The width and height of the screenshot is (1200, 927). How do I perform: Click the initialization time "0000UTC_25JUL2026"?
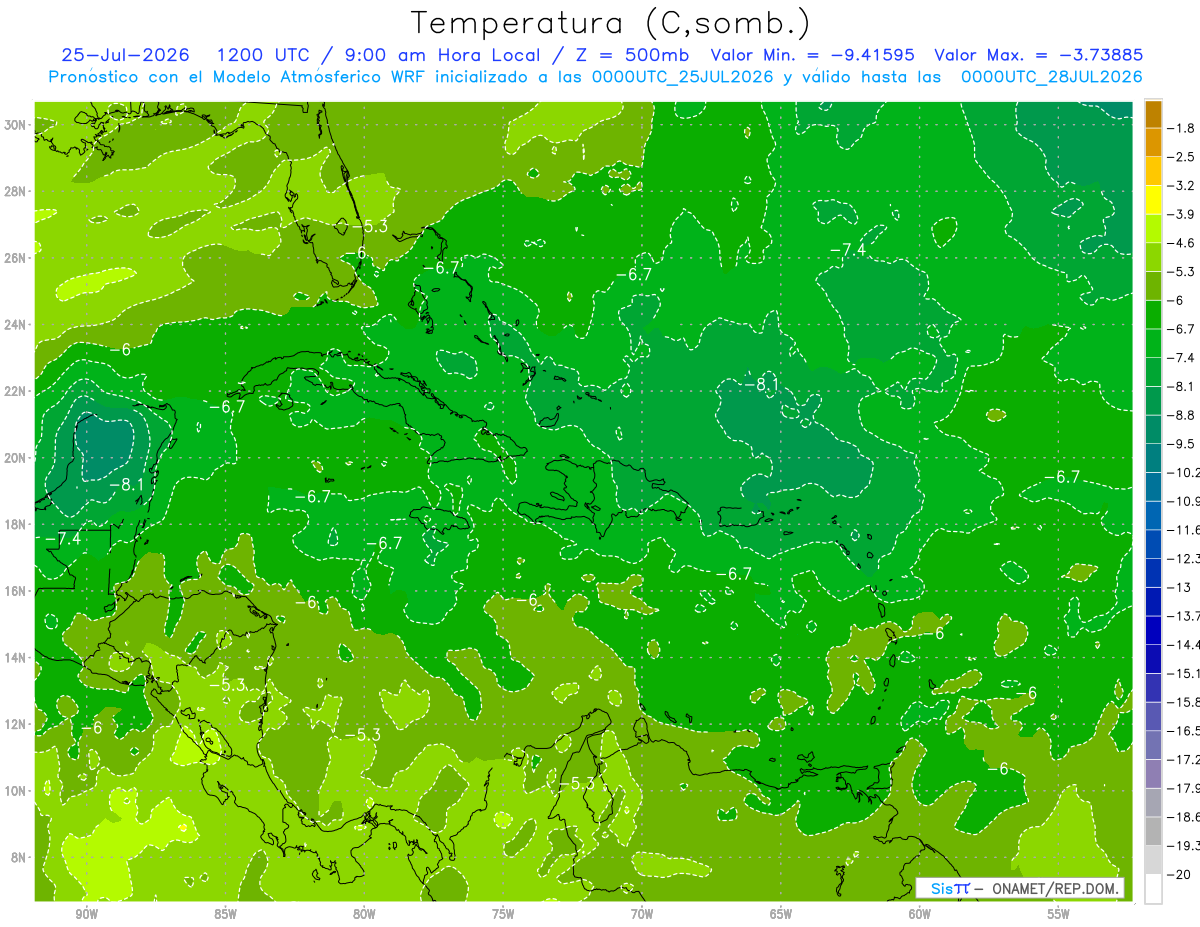click(683, 77)
